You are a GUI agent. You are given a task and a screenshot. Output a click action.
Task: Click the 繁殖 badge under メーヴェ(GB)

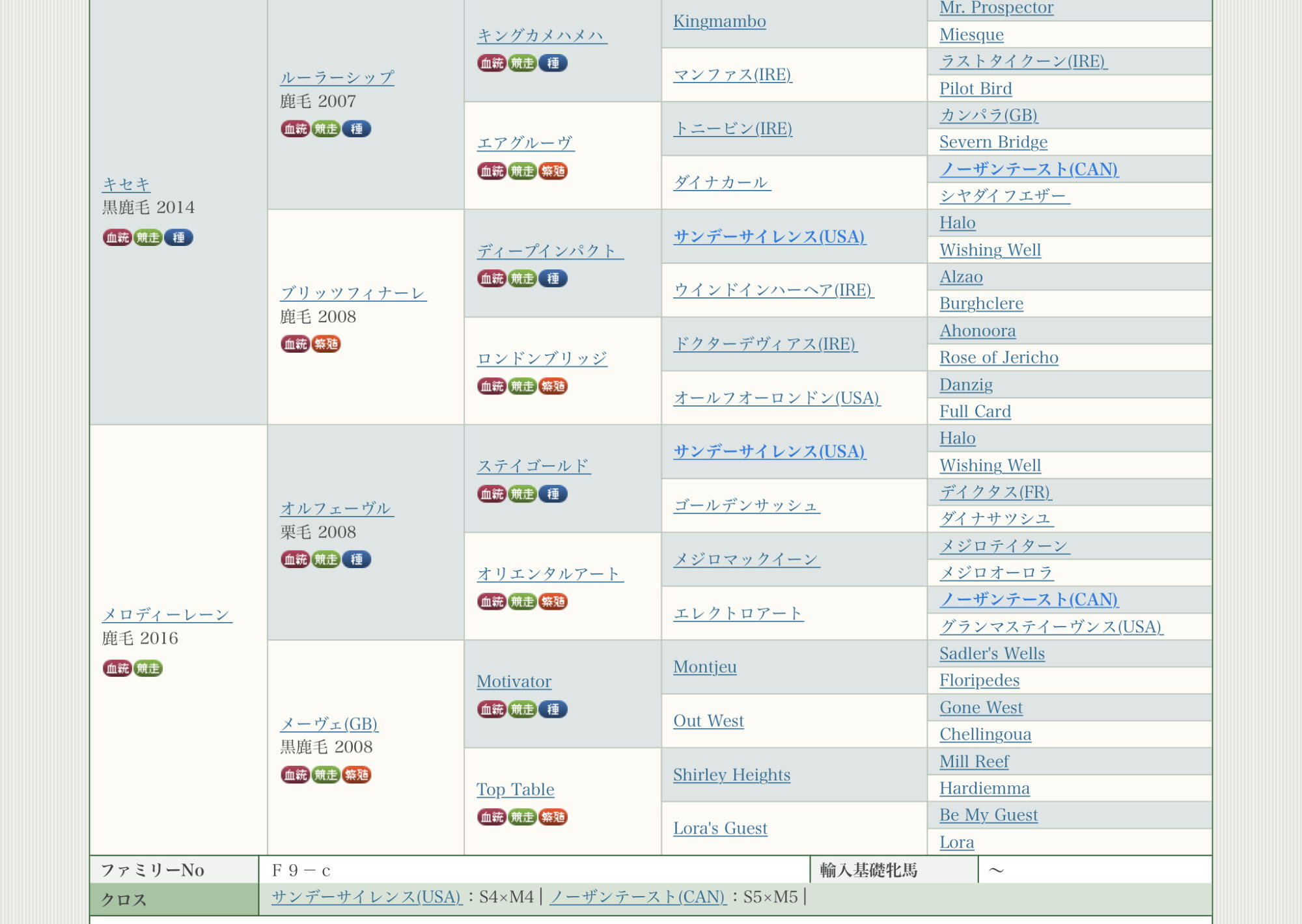pos(357,774)
